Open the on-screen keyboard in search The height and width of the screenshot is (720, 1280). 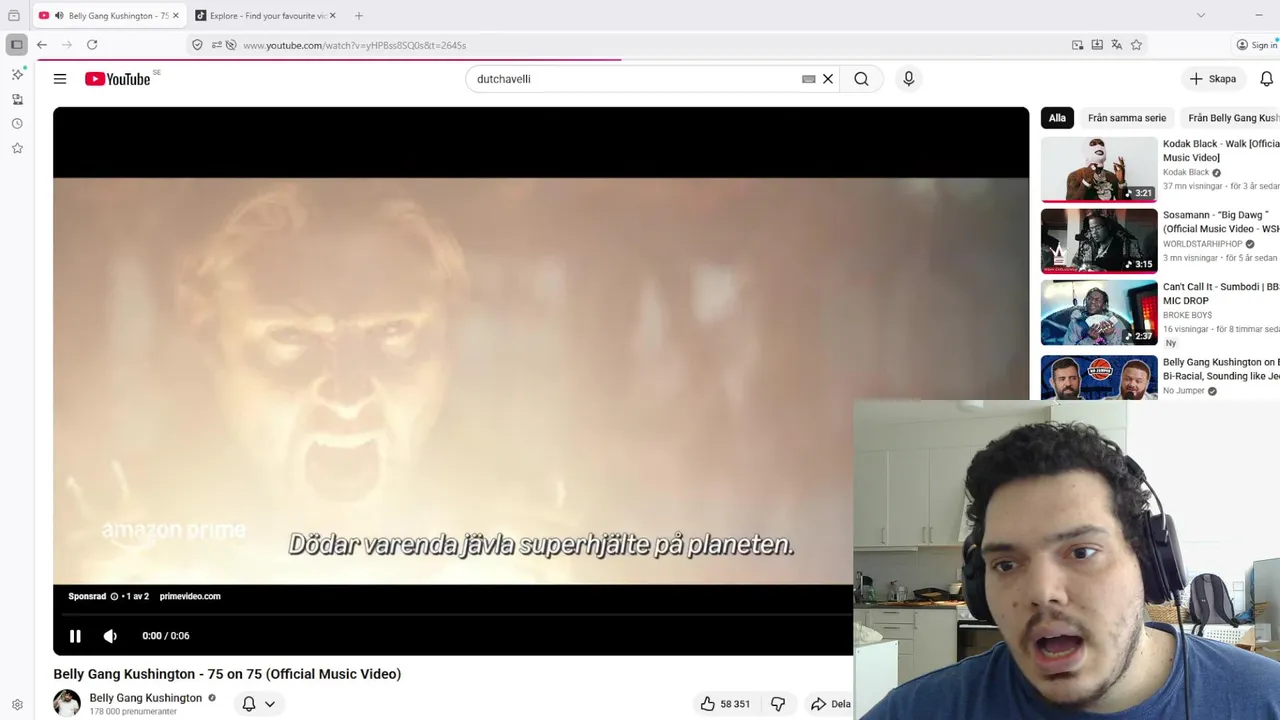[x=808, y=79]
